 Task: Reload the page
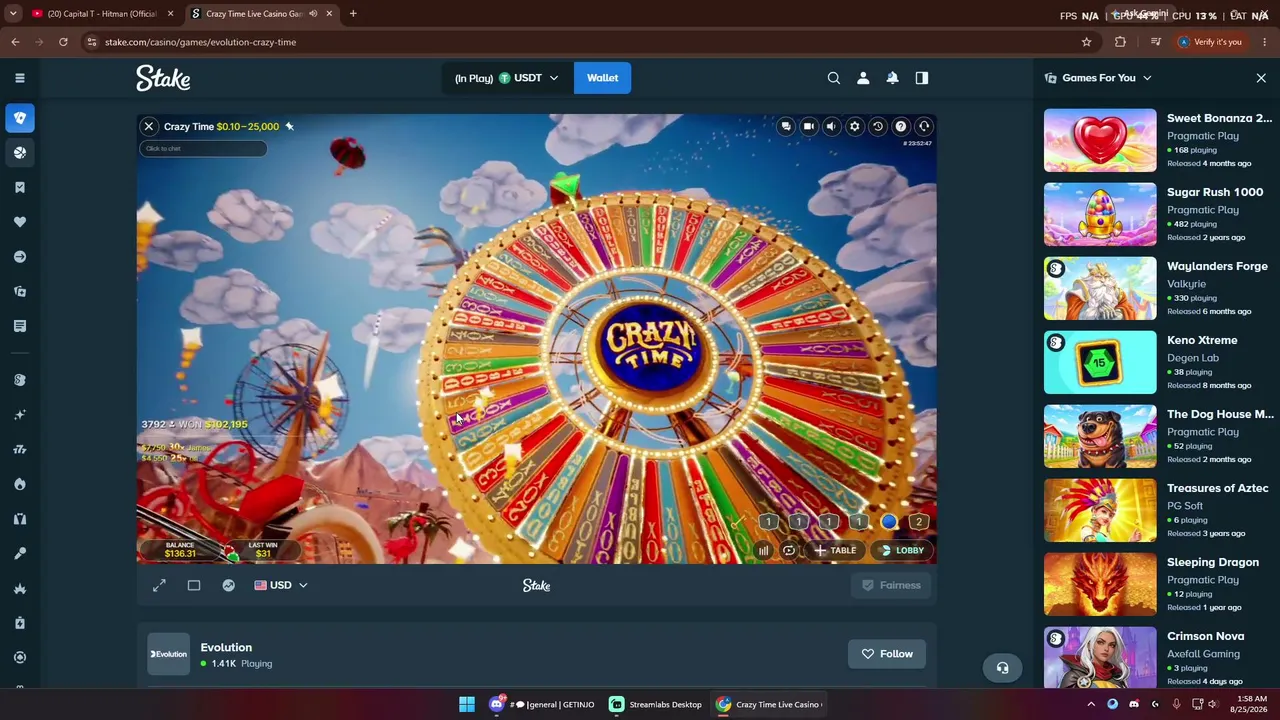pos(63,42)
